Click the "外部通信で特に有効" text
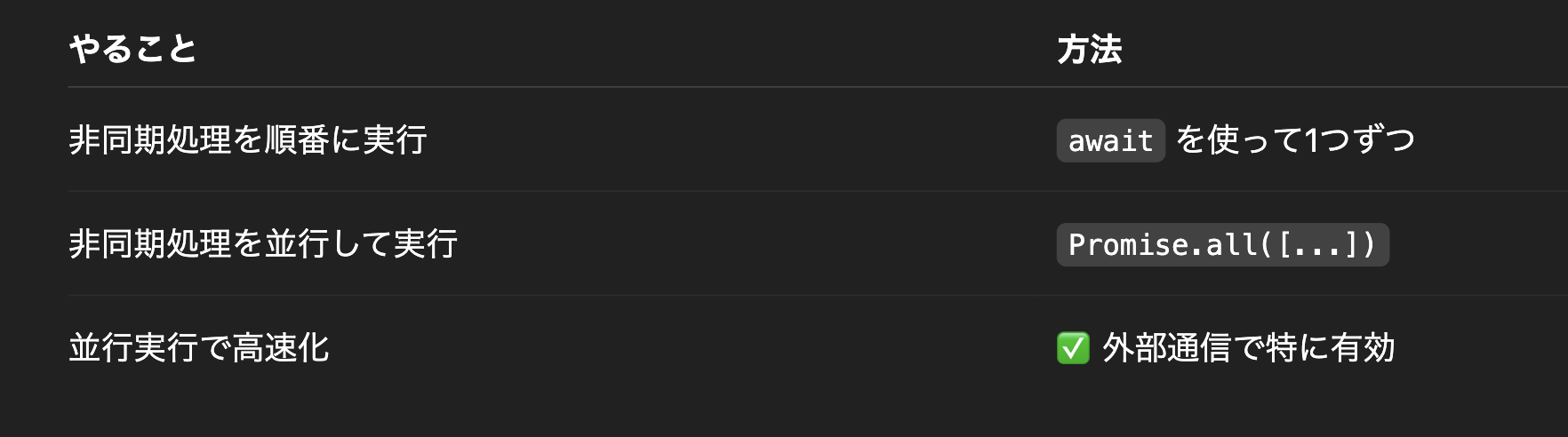Screen dimensions: 1568x437 [x=1248, y=348]
